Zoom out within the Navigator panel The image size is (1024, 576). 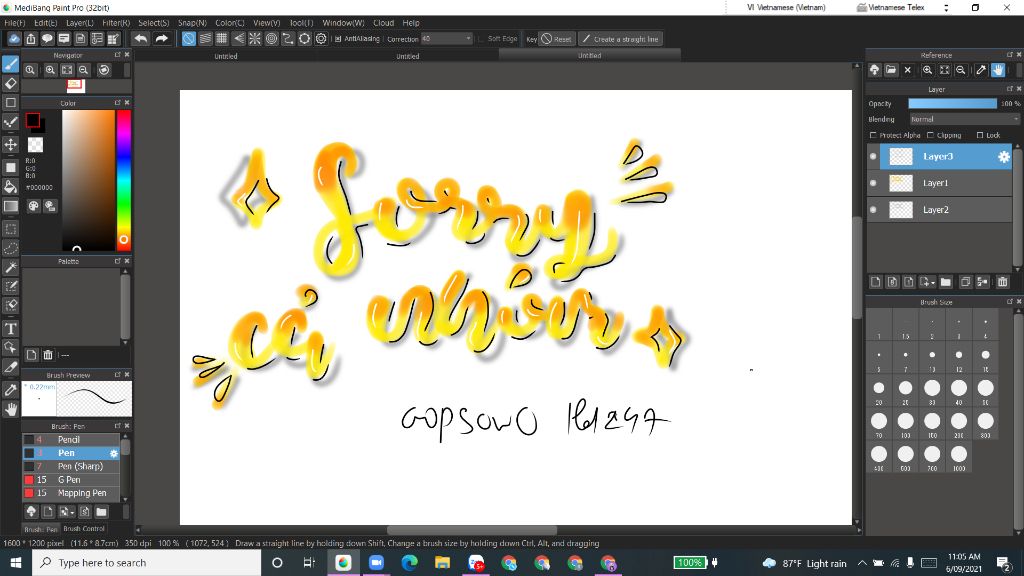84,70
